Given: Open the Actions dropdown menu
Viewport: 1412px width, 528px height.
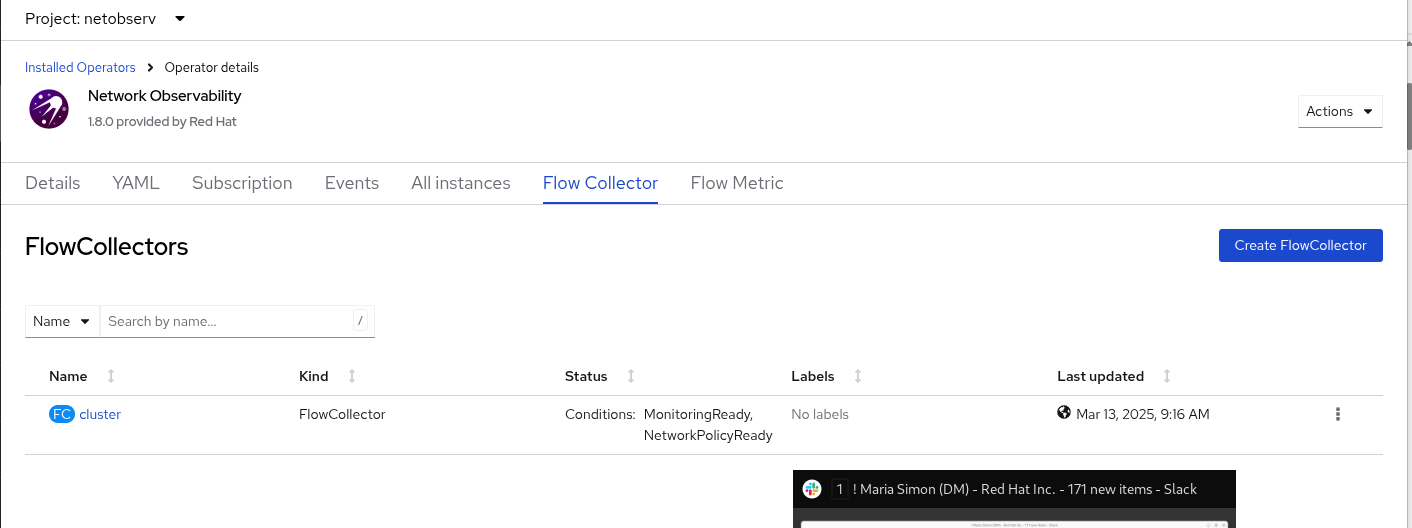Looking at the screenshot, I should [x=1340, y=111].
